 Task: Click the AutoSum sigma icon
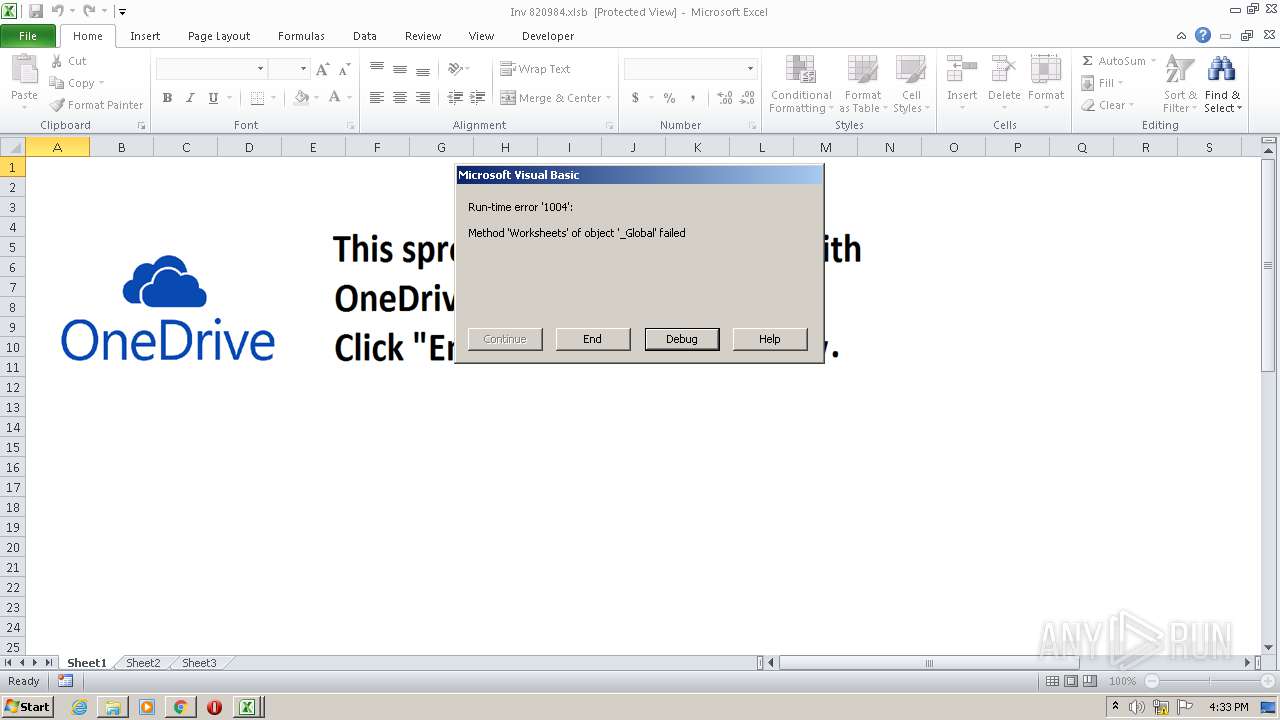(x=1088, y=61)
